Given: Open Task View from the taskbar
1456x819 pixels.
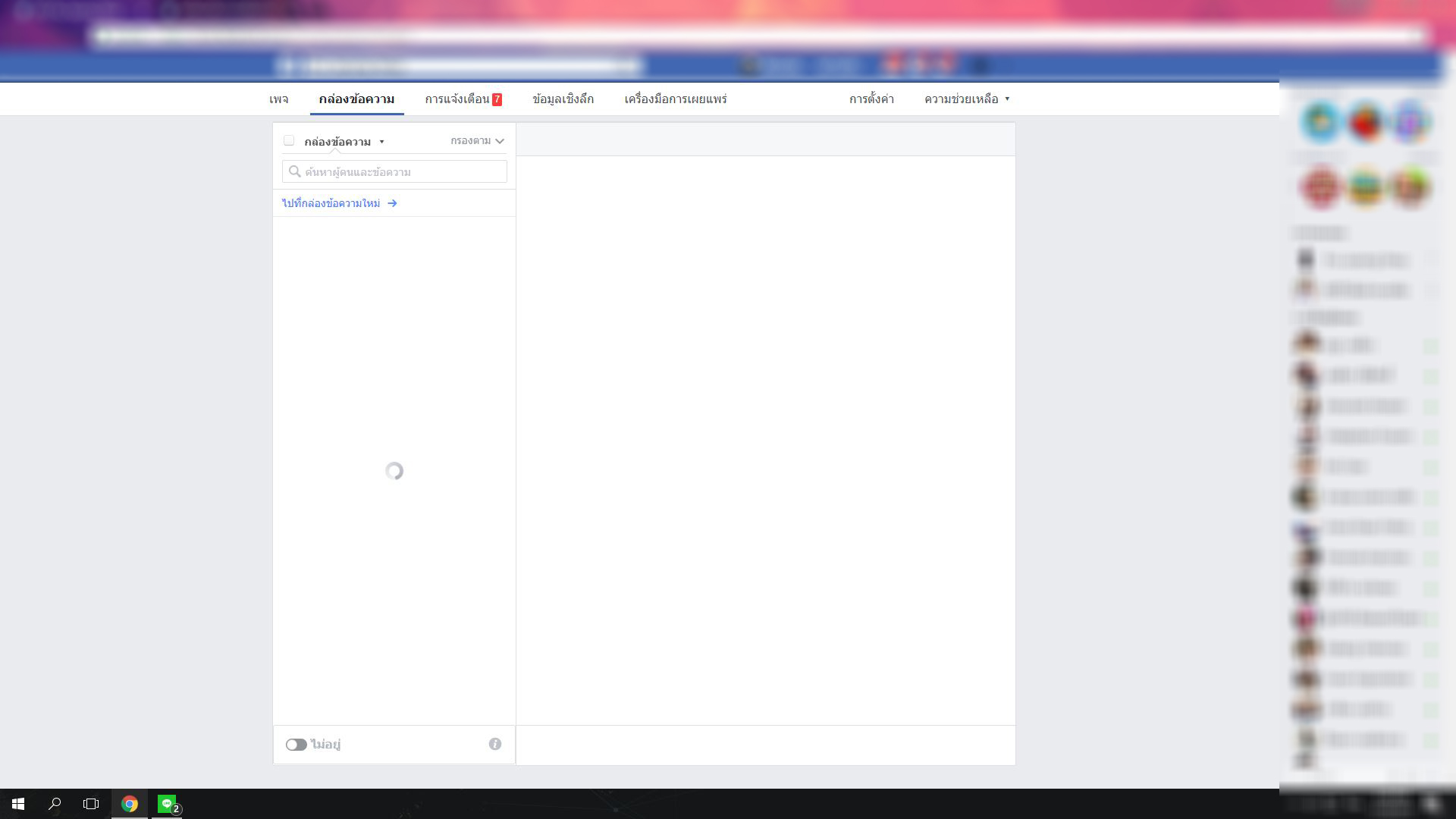Looking at the screenshot, I should coord(91,804).
